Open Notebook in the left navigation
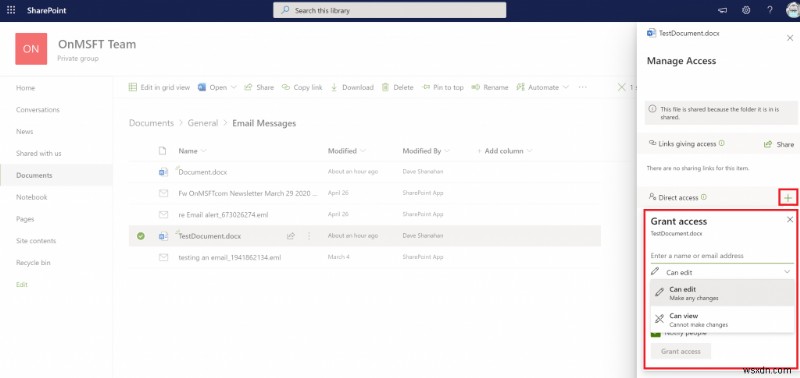800x378 pixels. 32,197
